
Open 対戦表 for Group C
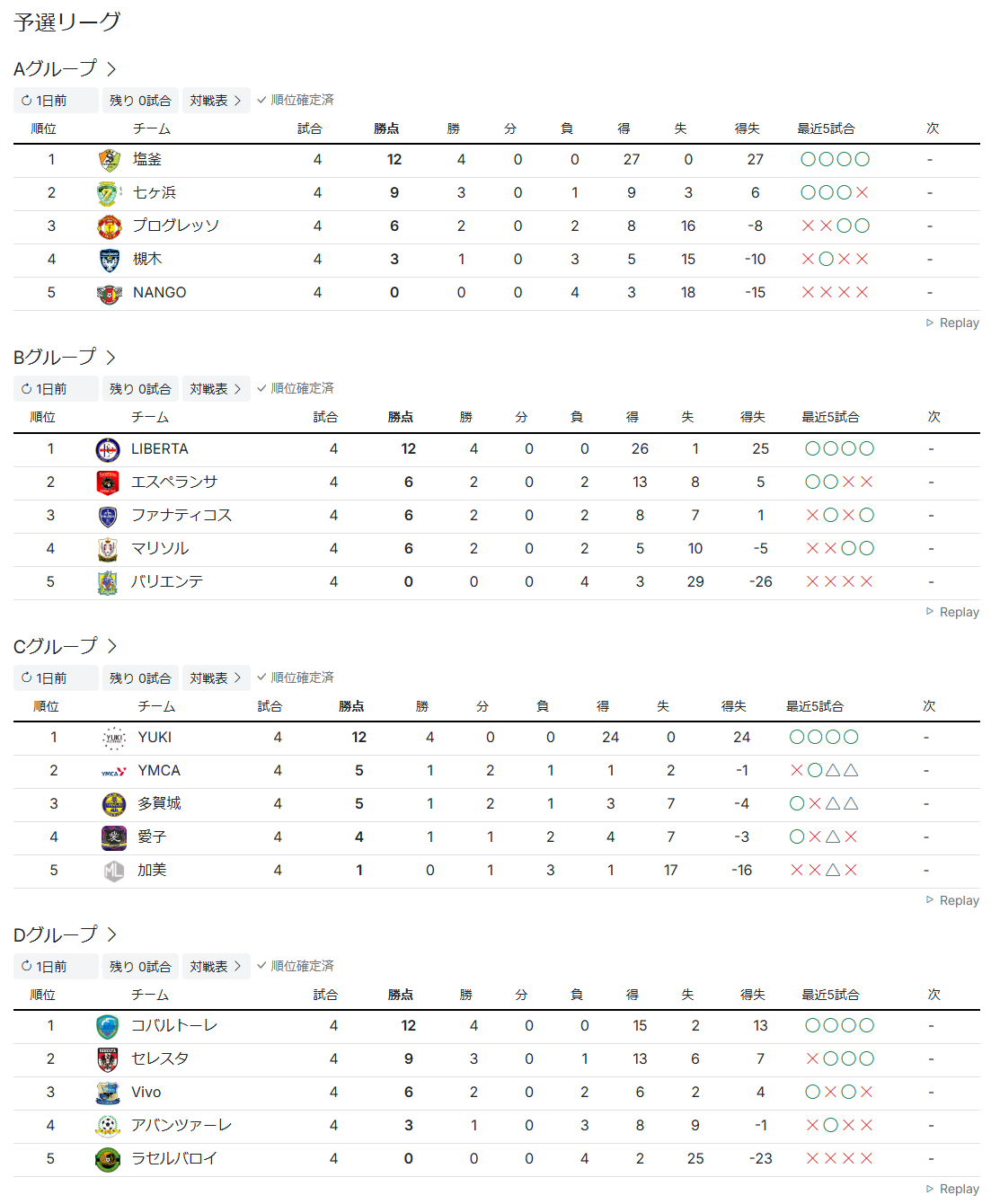click(x=216, y=678)
